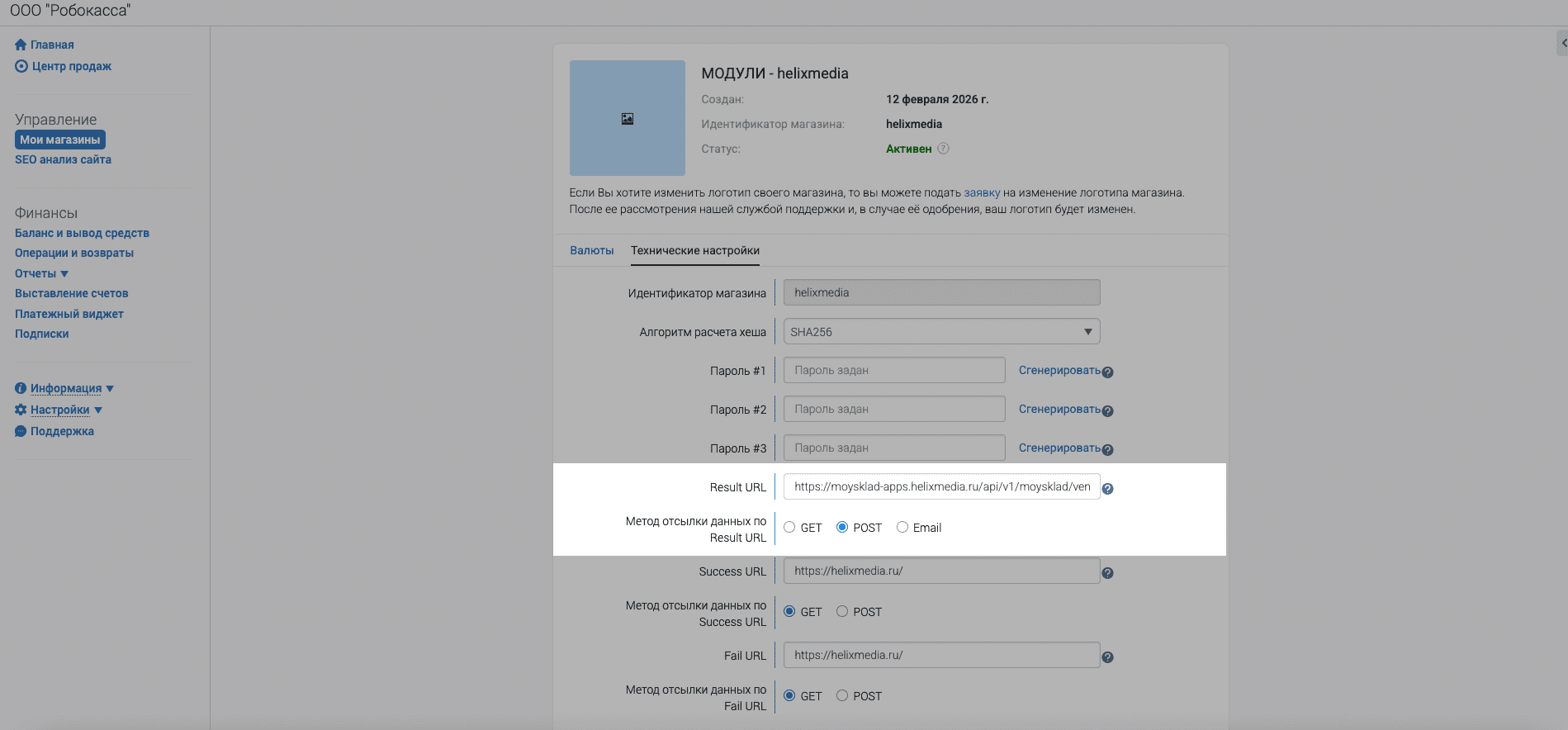The image size is (1568, 730).
Task: Select GET method for Result URL
Action: (x=789, y=528)
